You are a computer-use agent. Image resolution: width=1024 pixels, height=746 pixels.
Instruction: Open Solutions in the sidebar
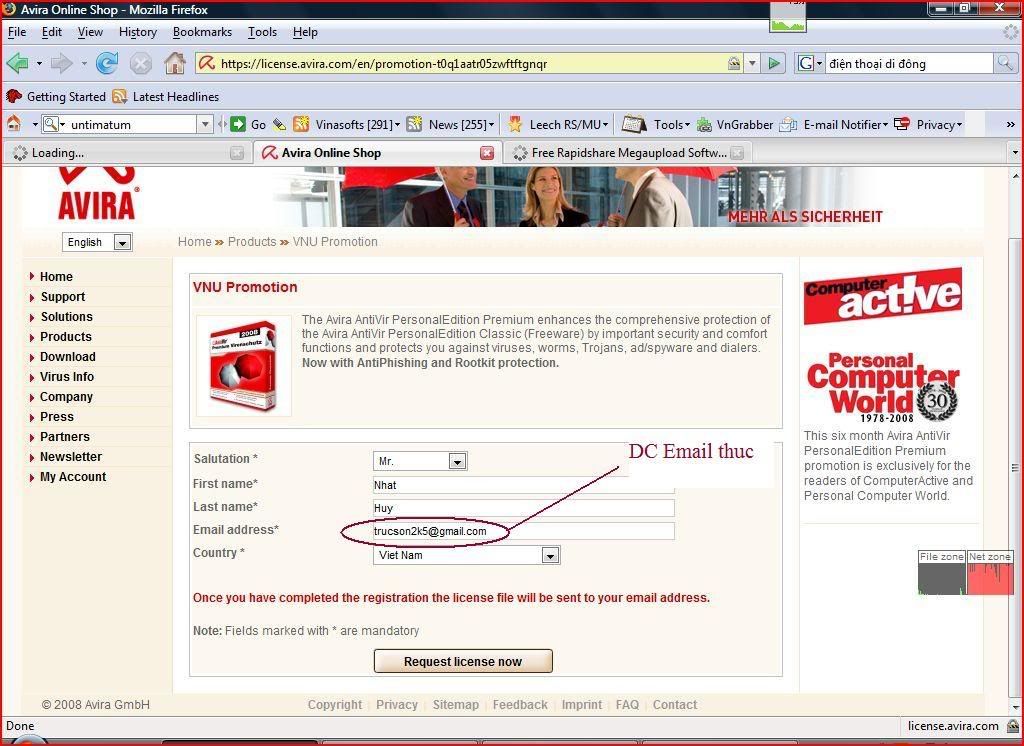67,317
